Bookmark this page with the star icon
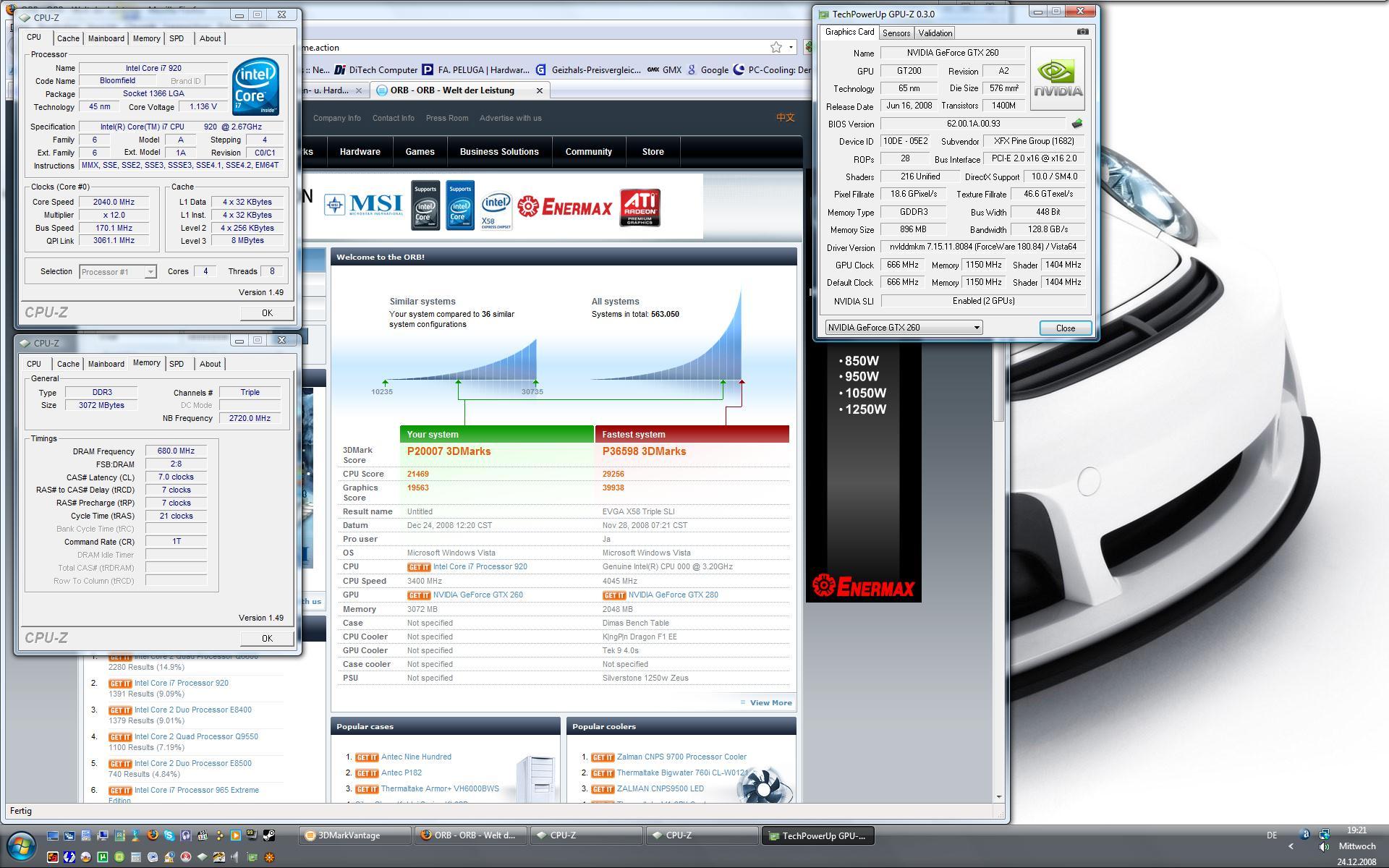This screenshot has height=868, width=1389. tap(776, 47)
